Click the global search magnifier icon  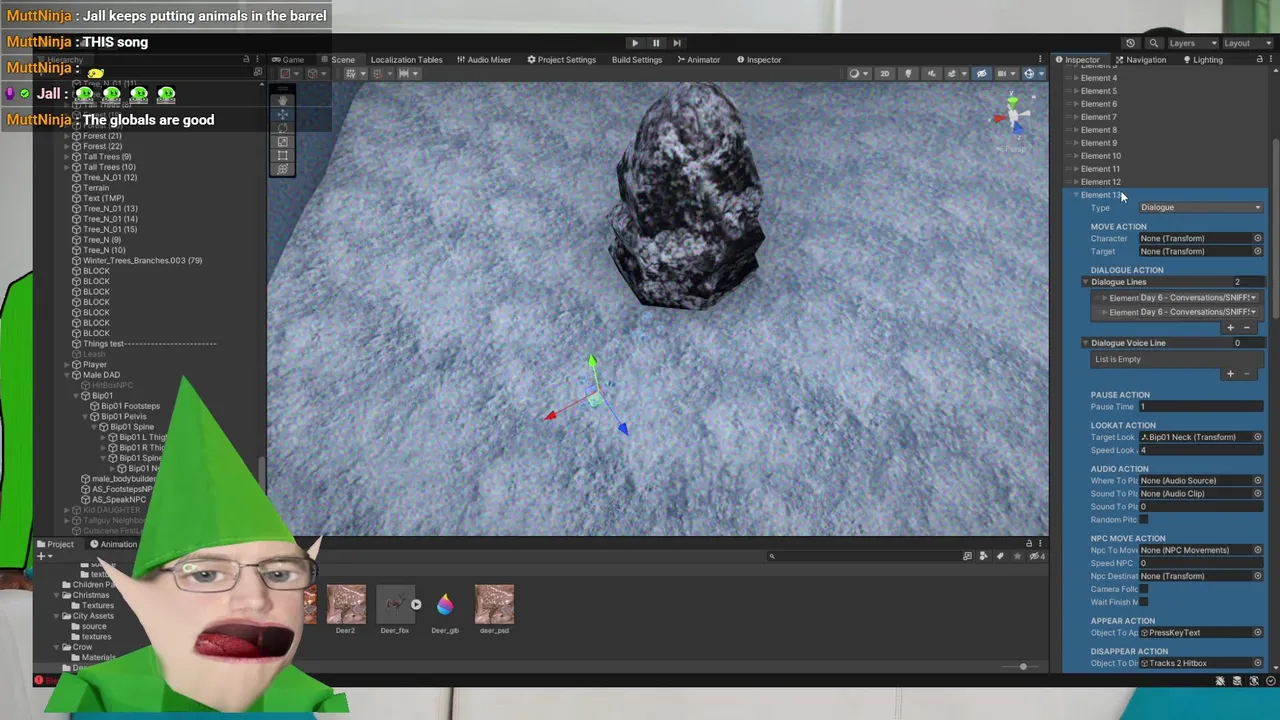(x=1153, y=43)
